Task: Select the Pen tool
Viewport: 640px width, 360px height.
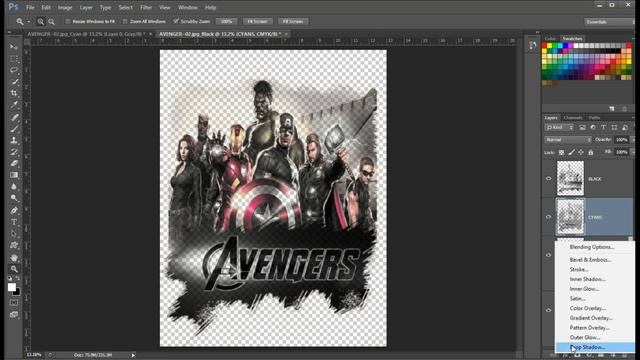Action: point(14,210)
